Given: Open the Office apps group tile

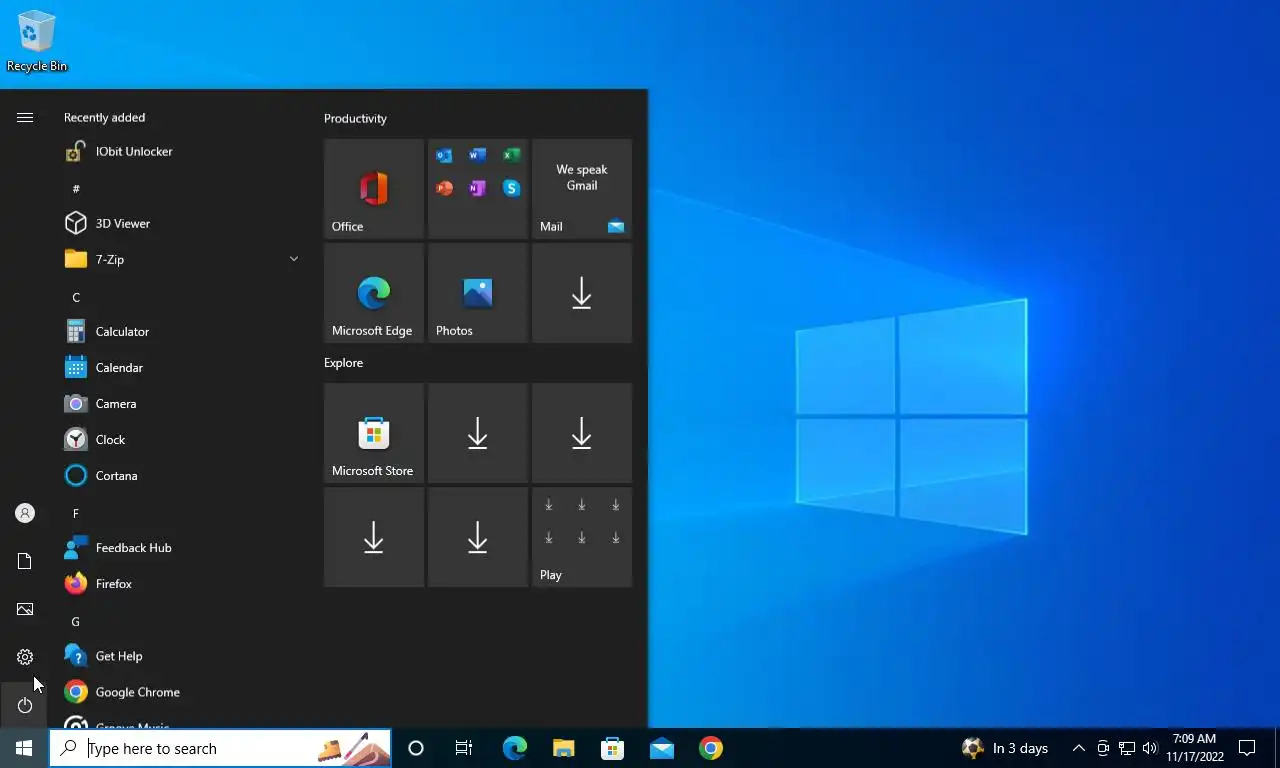Looking at the screenshot, I should point(478,189).
